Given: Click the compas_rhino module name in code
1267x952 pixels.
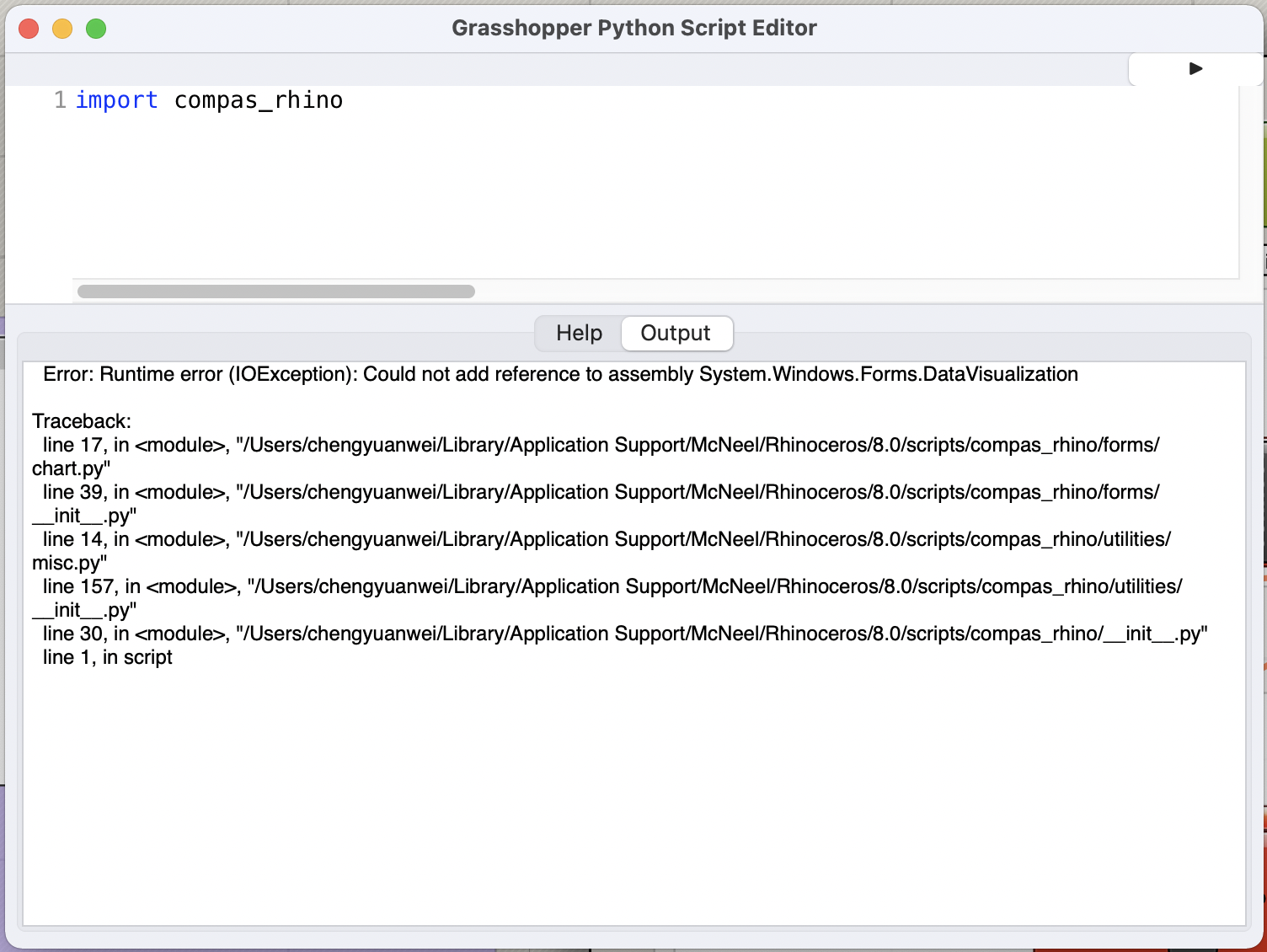Looking at the screenshot, I should [x=258, y=99].
